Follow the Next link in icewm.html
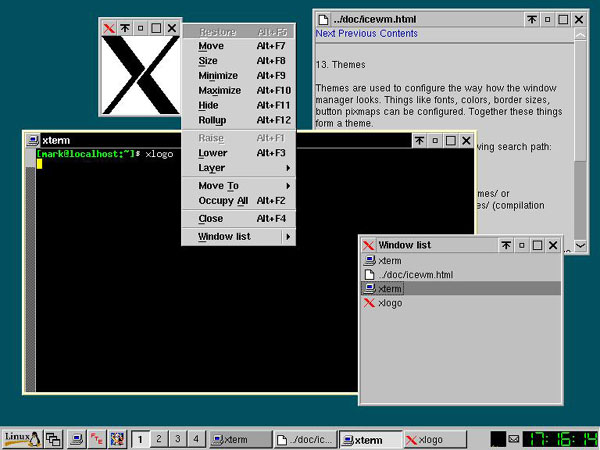Screen dimensions: 600x450 tap(325, 34)
